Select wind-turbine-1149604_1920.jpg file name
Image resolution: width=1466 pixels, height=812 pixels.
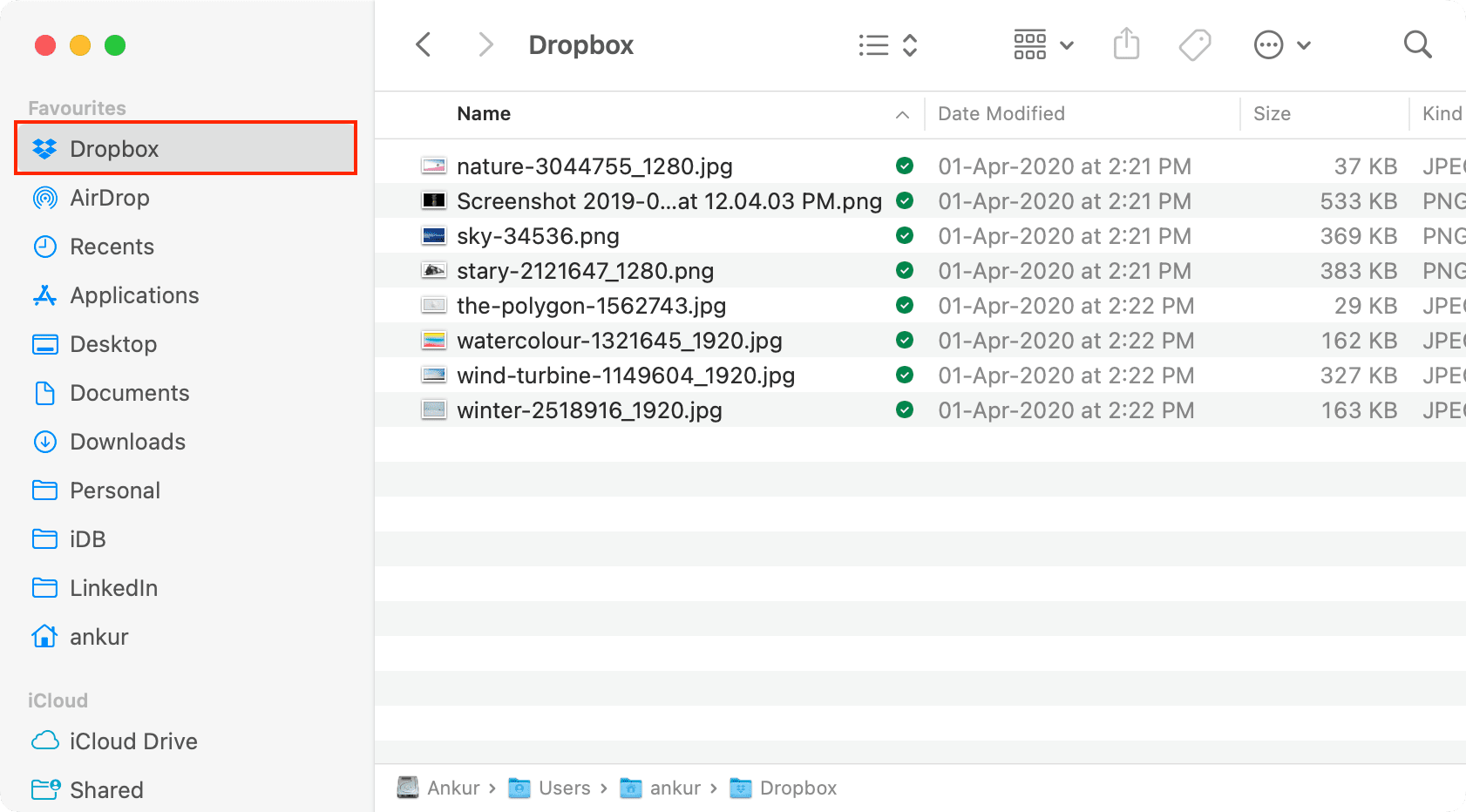[x=626, y=376]
